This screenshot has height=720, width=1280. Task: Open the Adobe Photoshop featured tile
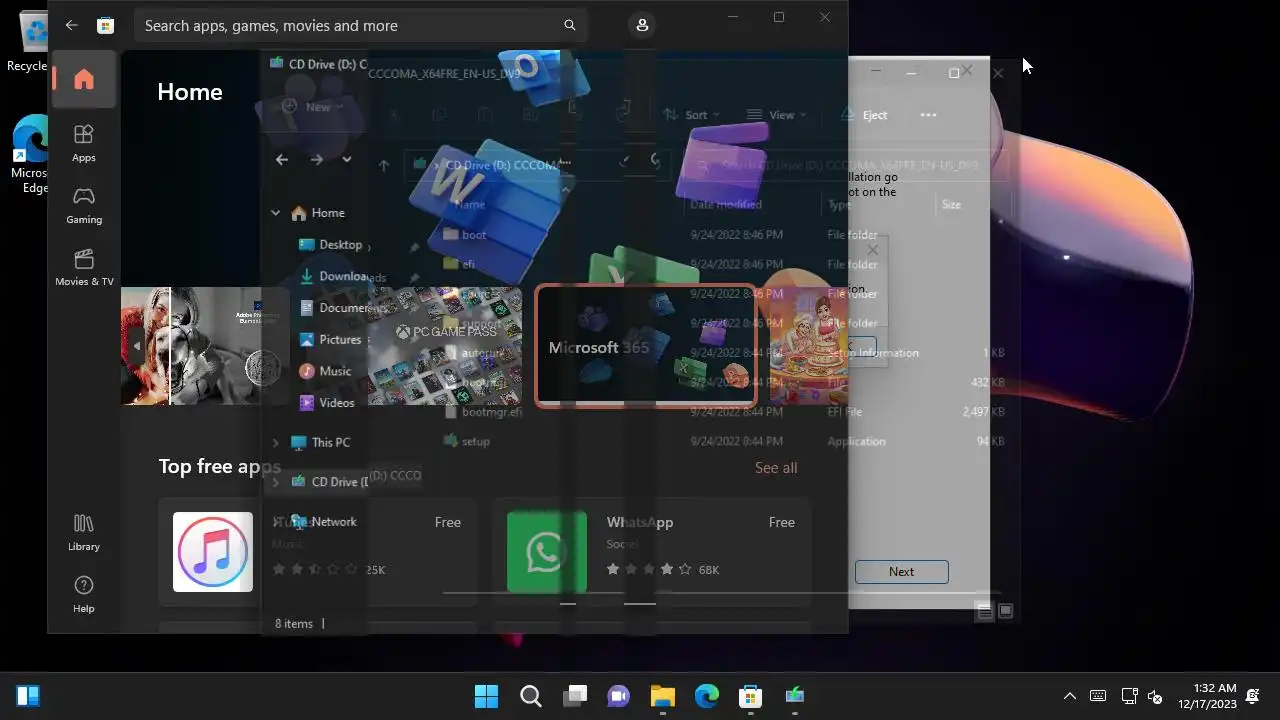(x=205, y=346)
